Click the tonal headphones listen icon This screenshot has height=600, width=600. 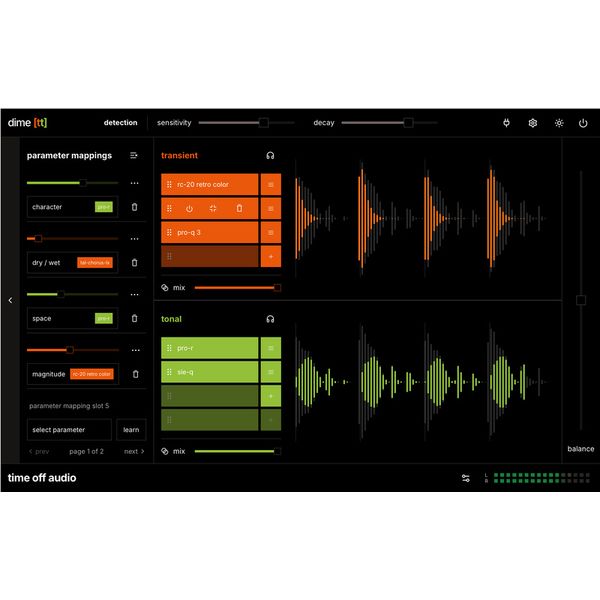point(270,319)
